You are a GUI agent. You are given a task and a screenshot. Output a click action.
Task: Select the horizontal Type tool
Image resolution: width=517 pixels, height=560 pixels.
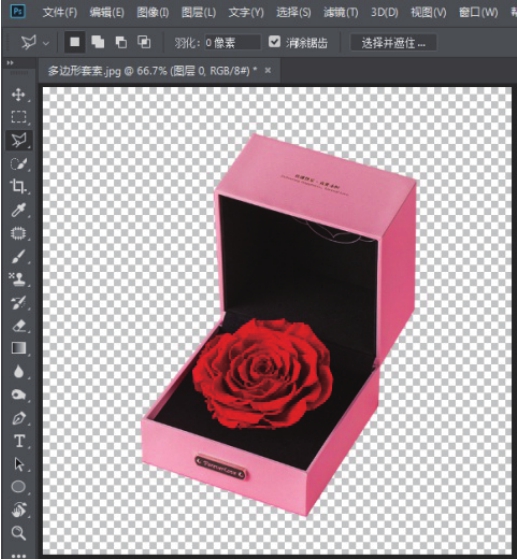coord(19,441)
